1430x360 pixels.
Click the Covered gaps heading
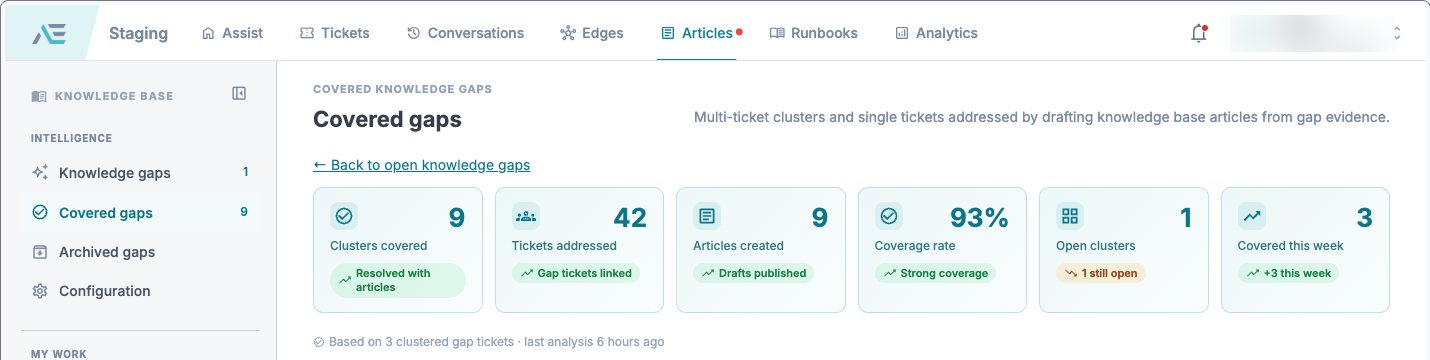click(x=387, y=120)
